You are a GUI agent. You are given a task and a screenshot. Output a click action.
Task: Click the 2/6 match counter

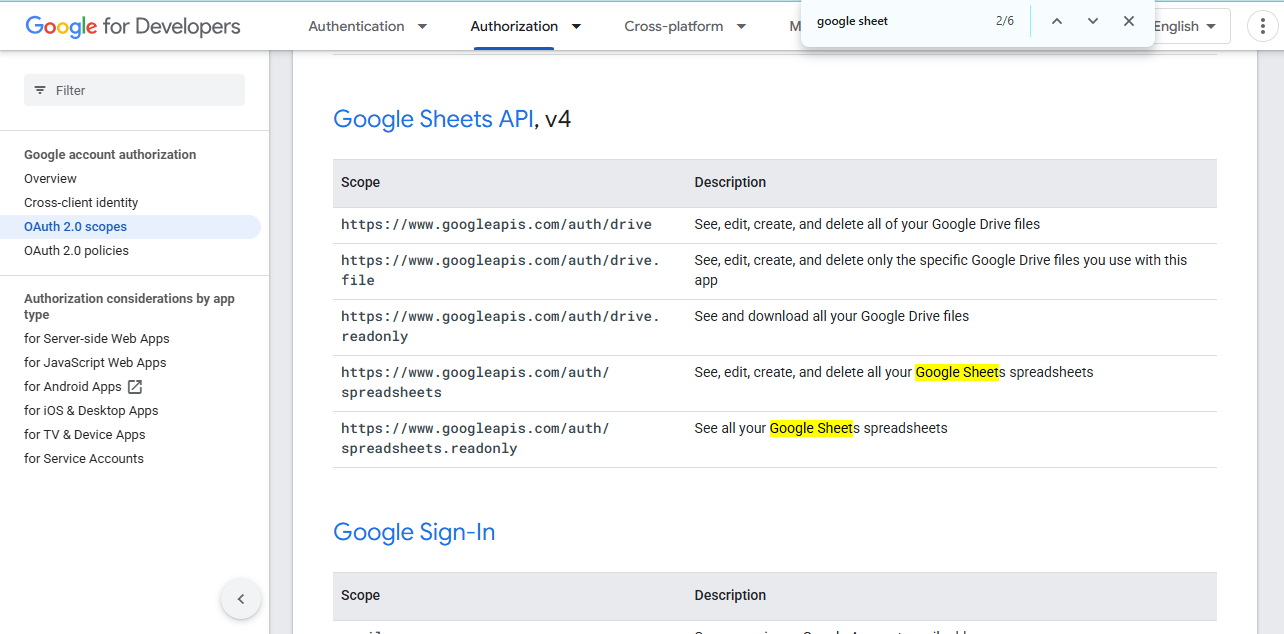[1005, 21]
